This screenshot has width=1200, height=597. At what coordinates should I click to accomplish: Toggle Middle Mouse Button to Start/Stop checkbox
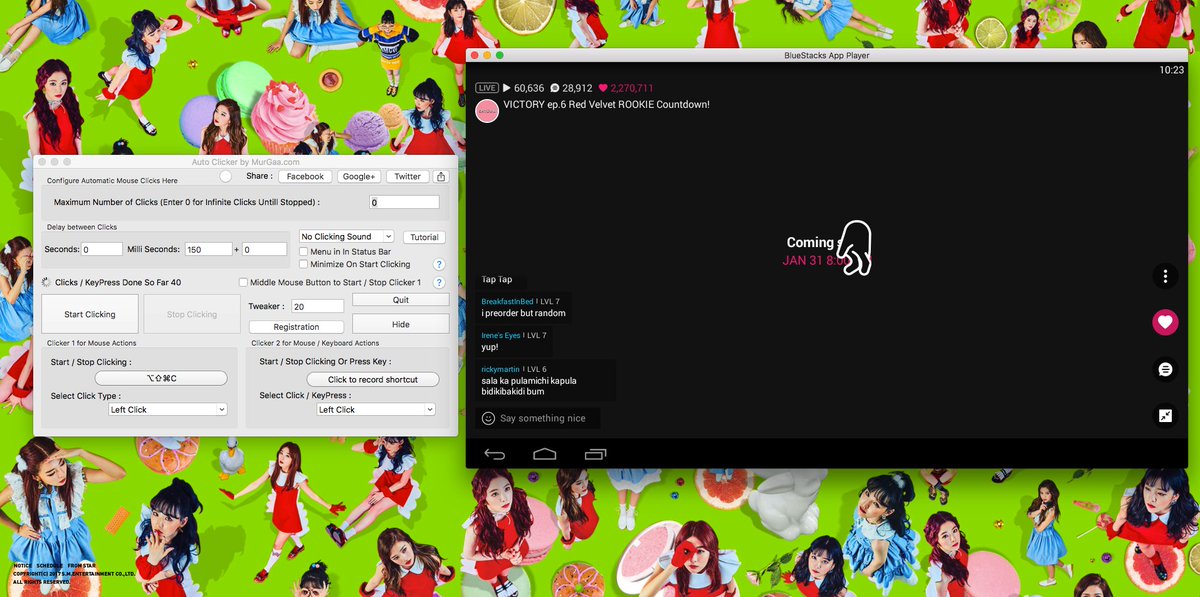244,283
